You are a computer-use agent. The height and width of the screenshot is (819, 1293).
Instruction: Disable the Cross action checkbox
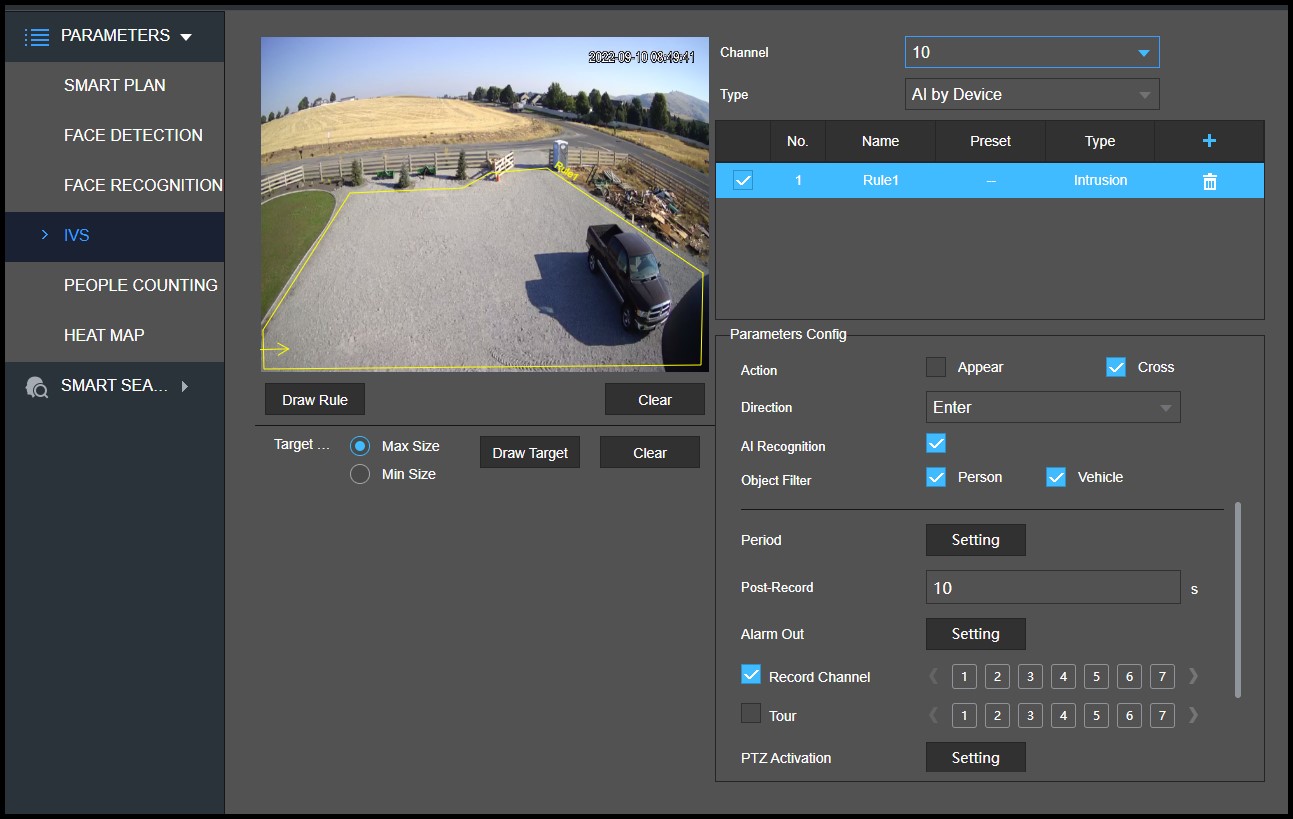click(x=1116, y=367)
